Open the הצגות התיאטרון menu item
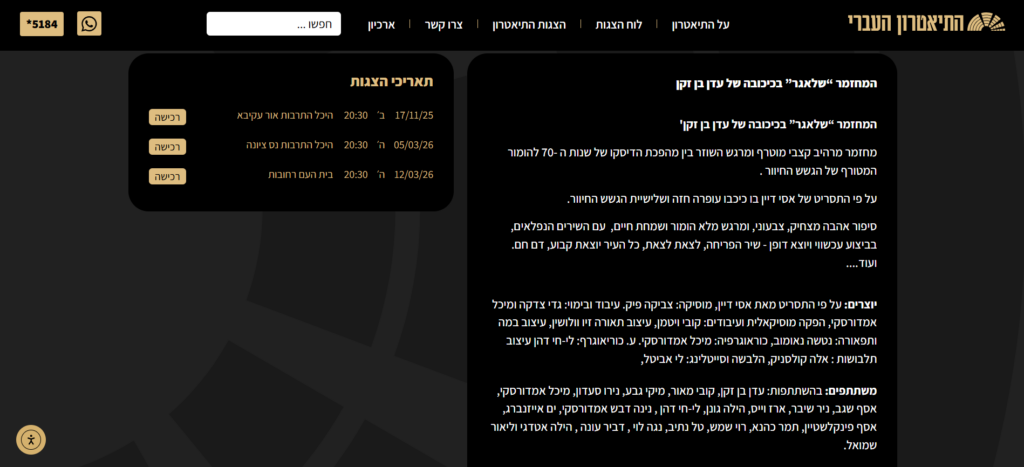The height and width of the screenshot is (467, 1024). (529, 25)
